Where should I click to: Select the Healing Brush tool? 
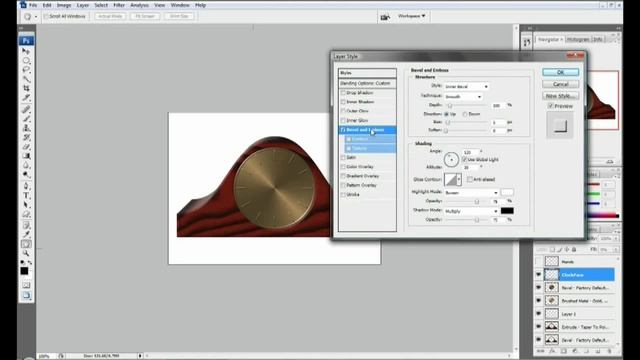click(x=26, y=109)
